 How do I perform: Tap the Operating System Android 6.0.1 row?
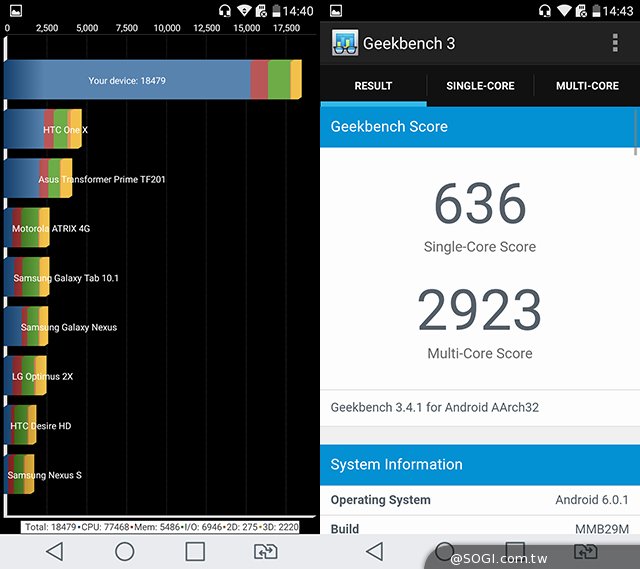[480, 500]
